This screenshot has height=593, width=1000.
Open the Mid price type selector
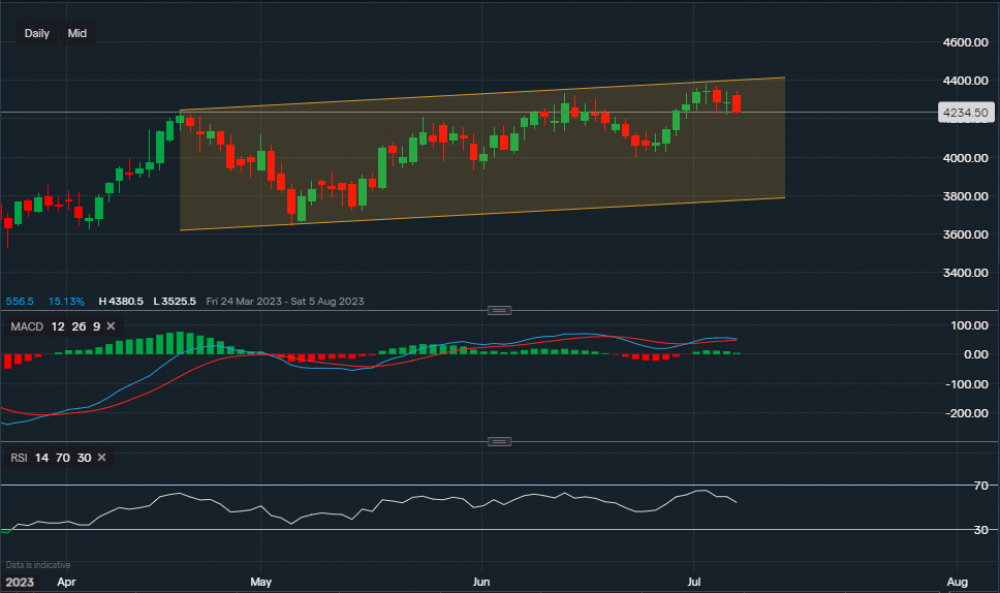(x=77, y=33)
